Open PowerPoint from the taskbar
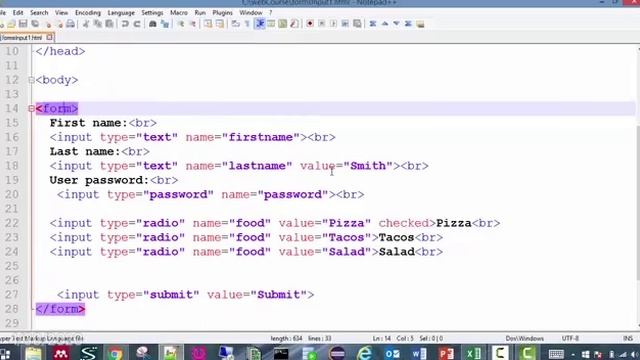The image size is (640, 360). pos(447,353)
